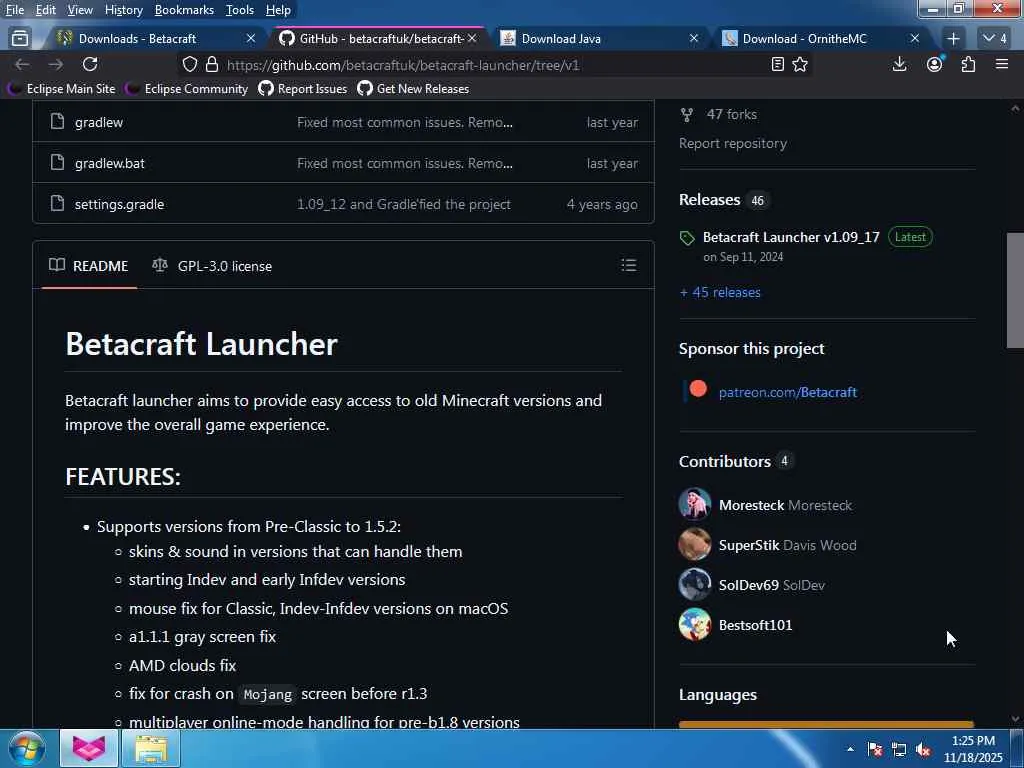Open Get New Releases bookmark
Screen dimensions: 1024x768
(413, 89)
